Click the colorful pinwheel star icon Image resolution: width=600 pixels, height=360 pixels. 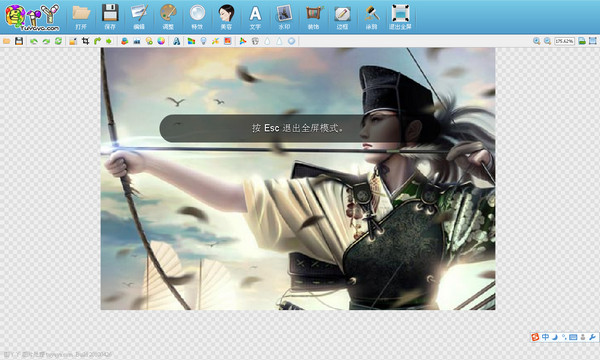(x=215, y=41)
